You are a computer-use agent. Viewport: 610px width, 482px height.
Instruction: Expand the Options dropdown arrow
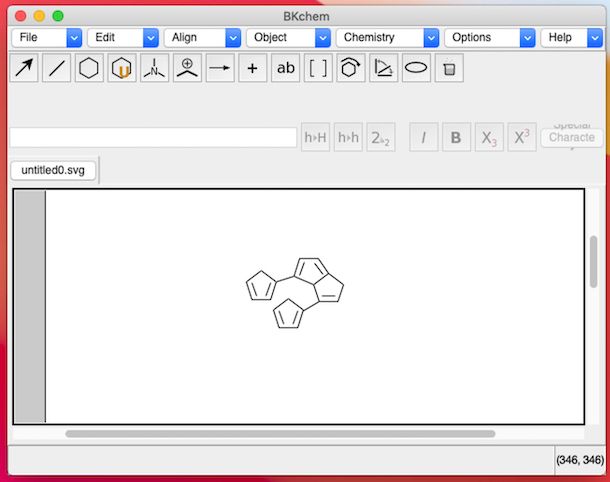pos(527,38)
